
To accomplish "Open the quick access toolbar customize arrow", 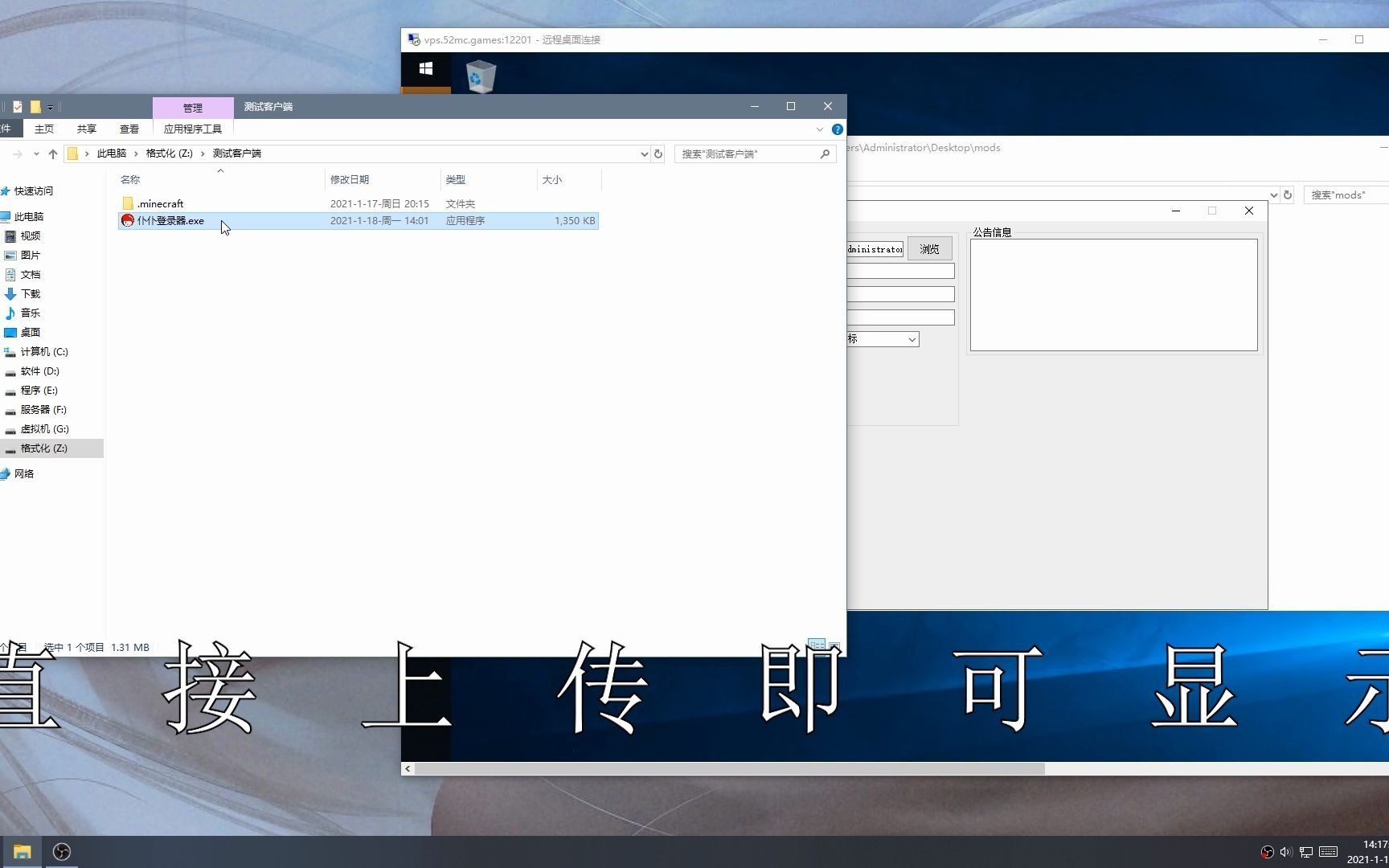I will point(50,108).
